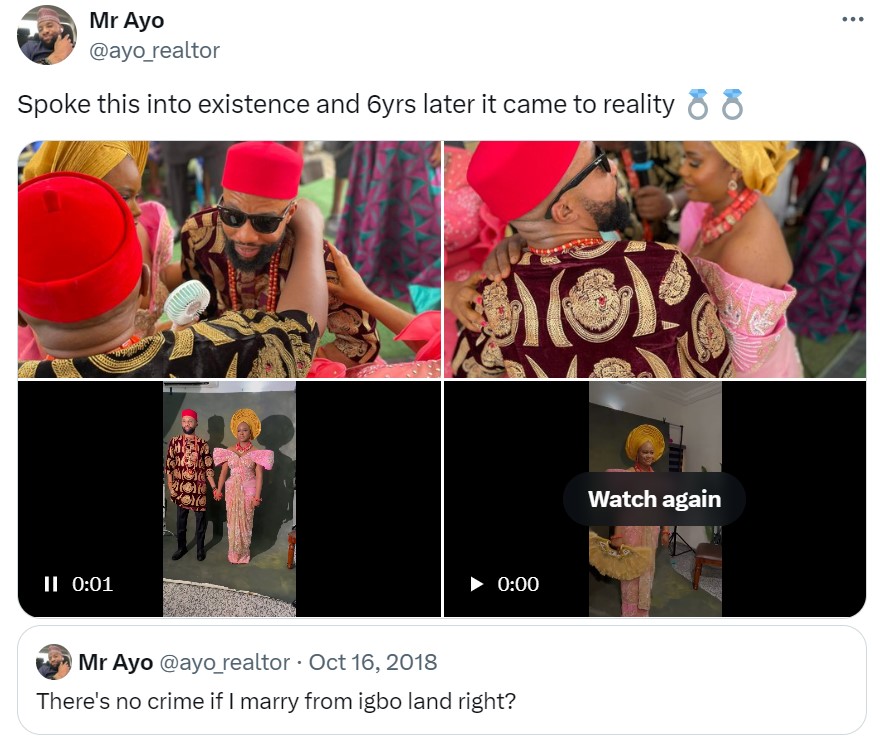Click the @ayo_realtor handle in quoted tweet
The height and width of the screenshot is (741, 880).
(x=225, y=662)
